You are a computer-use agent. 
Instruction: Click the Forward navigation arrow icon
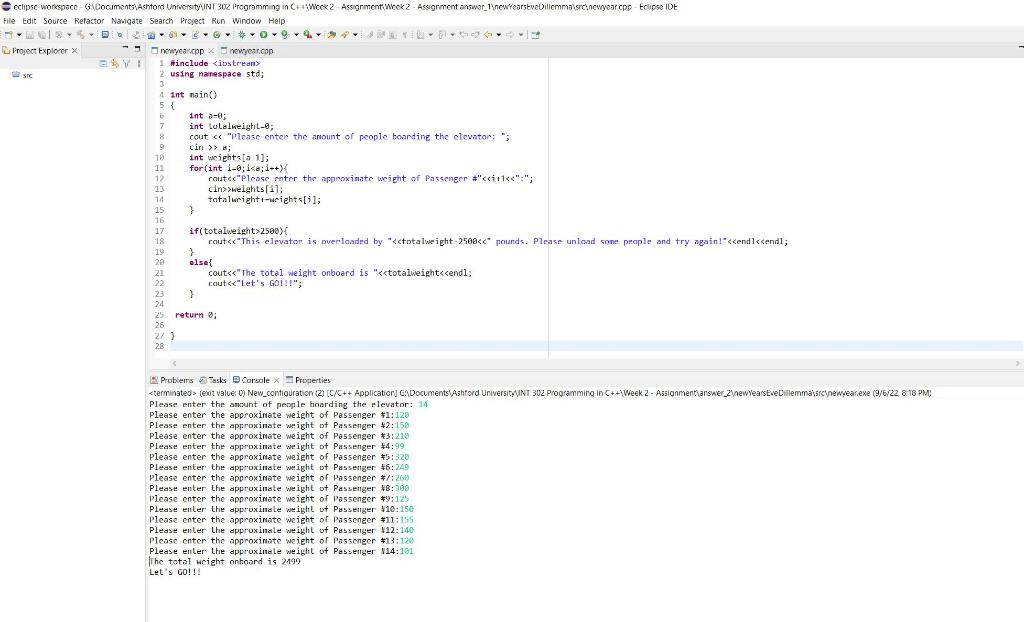pos(510,35)
